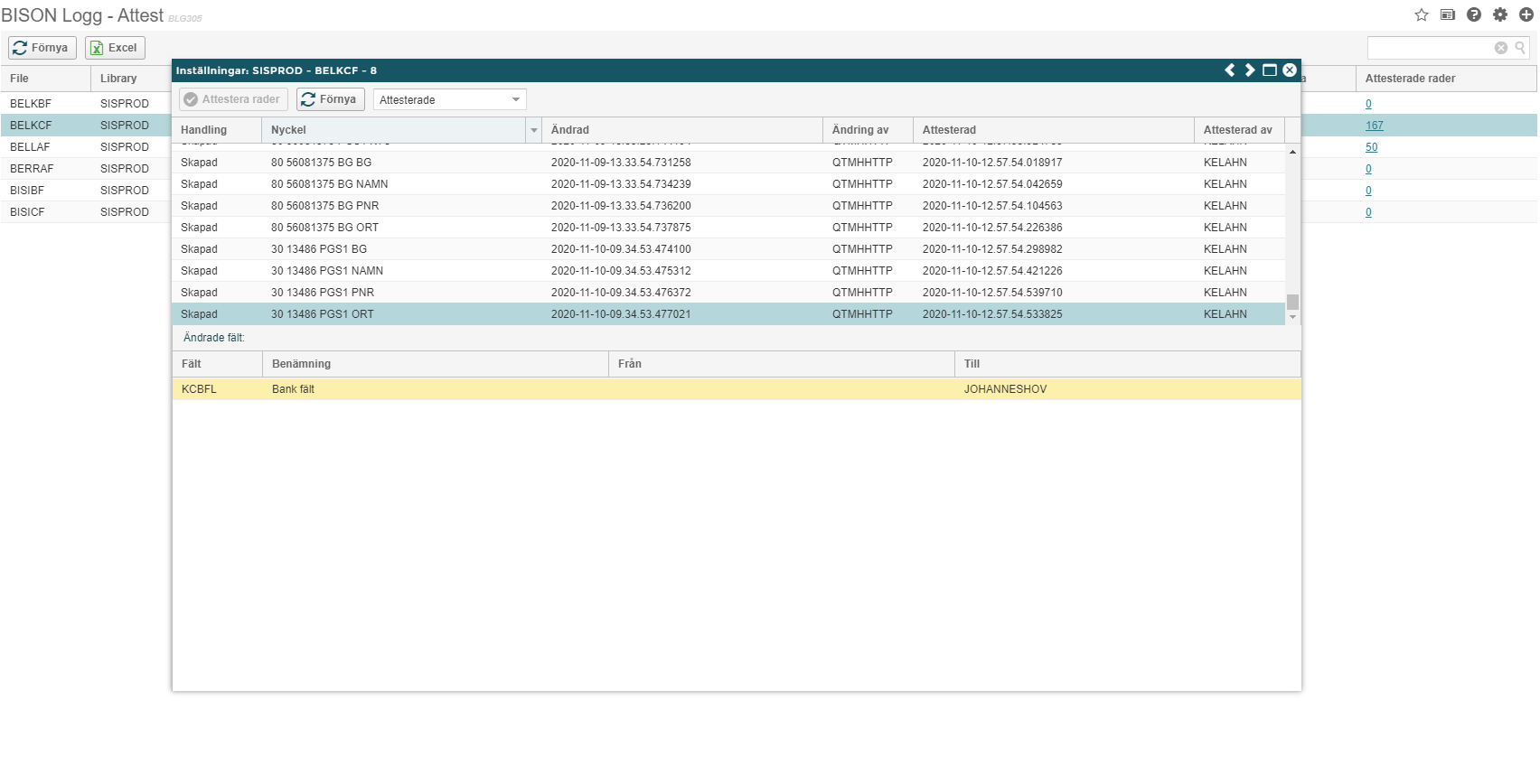Sort by Ändring av column header
1540x784 pixels.
868,130
